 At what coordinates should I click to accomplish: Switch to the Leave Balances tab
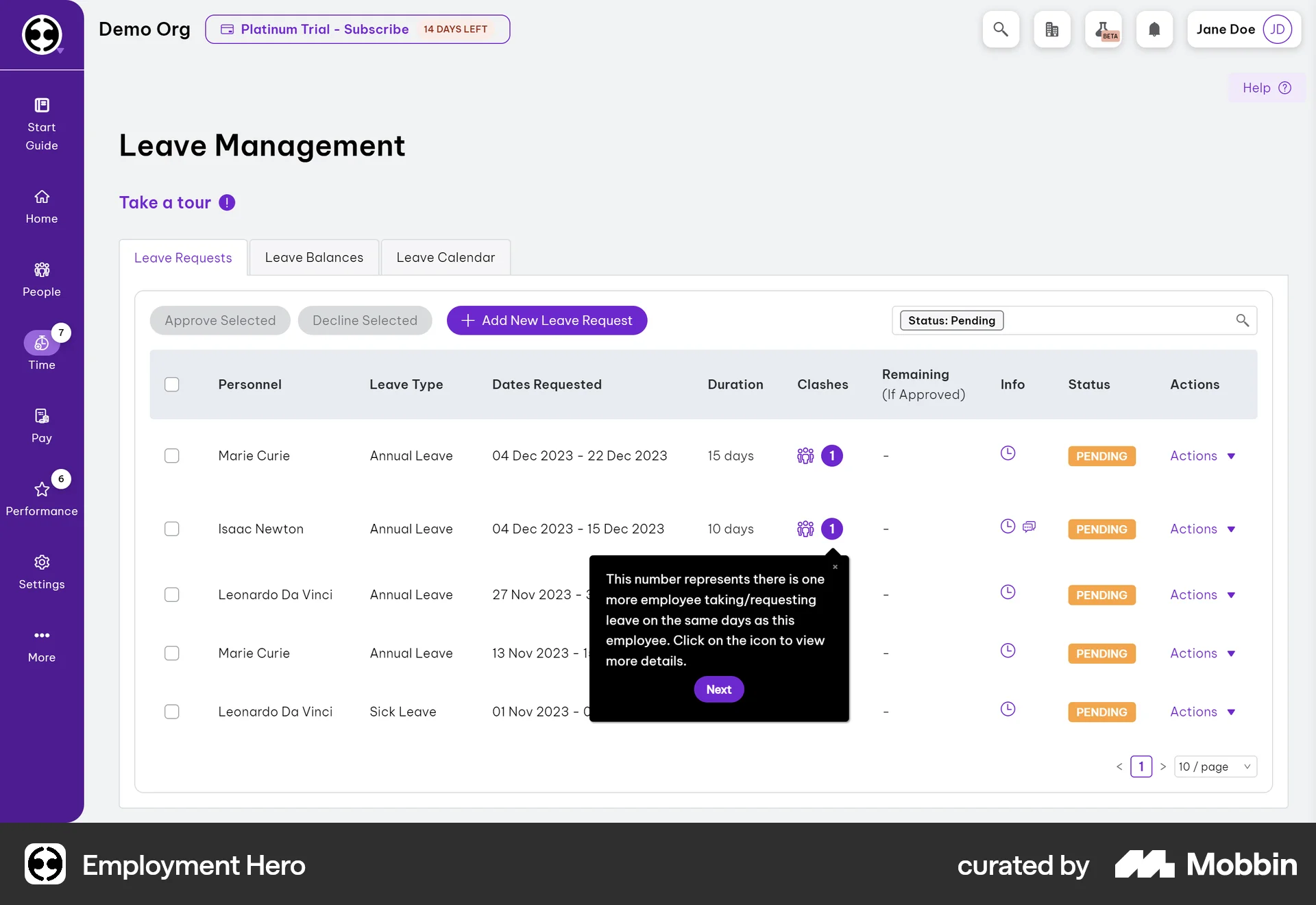tap(314, 257)
